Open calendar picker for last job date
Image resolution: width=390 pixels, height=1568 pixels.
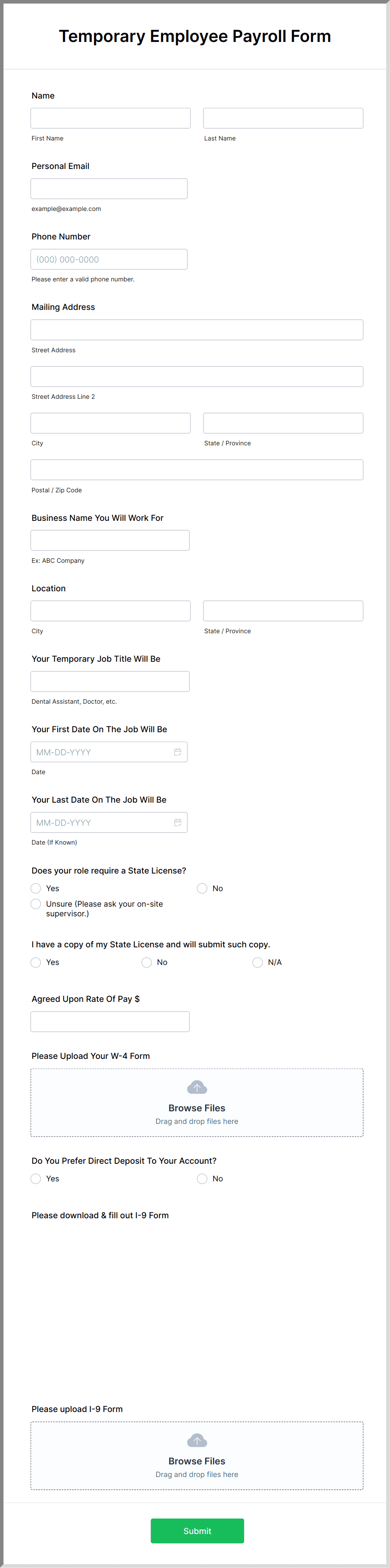coord(177,822)
